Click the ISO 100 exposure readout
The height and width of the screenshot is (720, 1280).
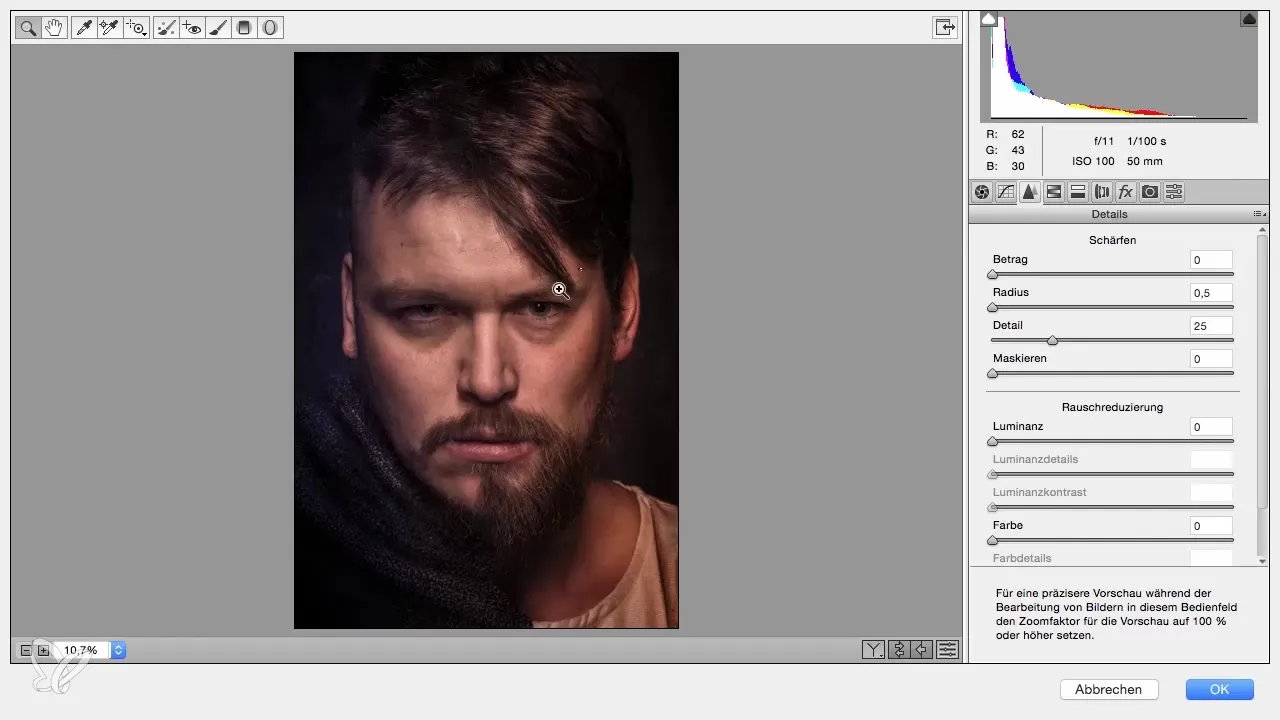[1093, 161]
